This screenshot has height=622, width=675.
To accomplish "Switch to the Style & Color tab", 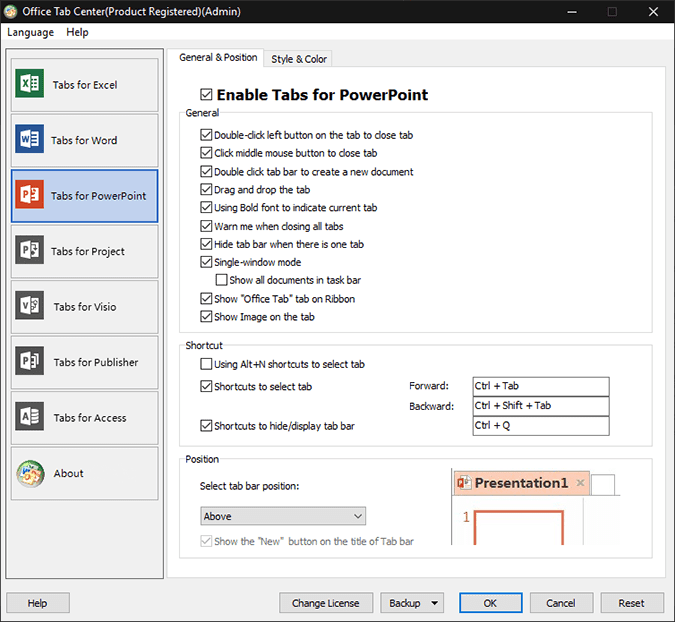I will (x=299, y=59).
